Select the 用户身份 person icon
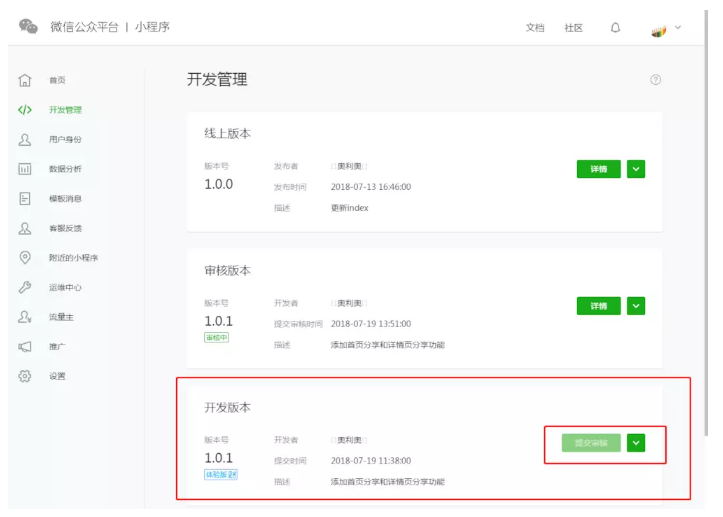 [x=25, y=140]
